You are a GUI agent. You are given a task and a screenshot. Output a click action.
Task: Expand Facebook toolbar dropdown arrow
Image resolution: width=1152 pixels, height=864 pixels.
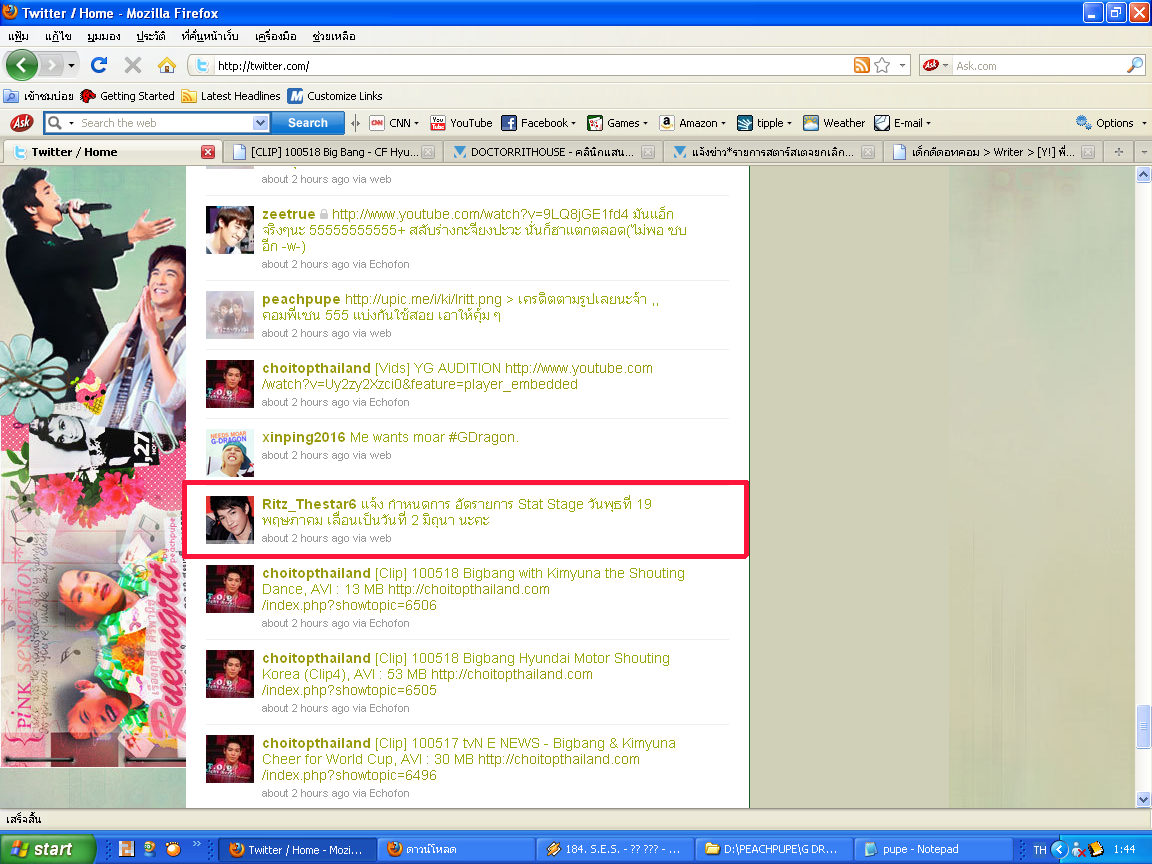[x=573, y=123]
